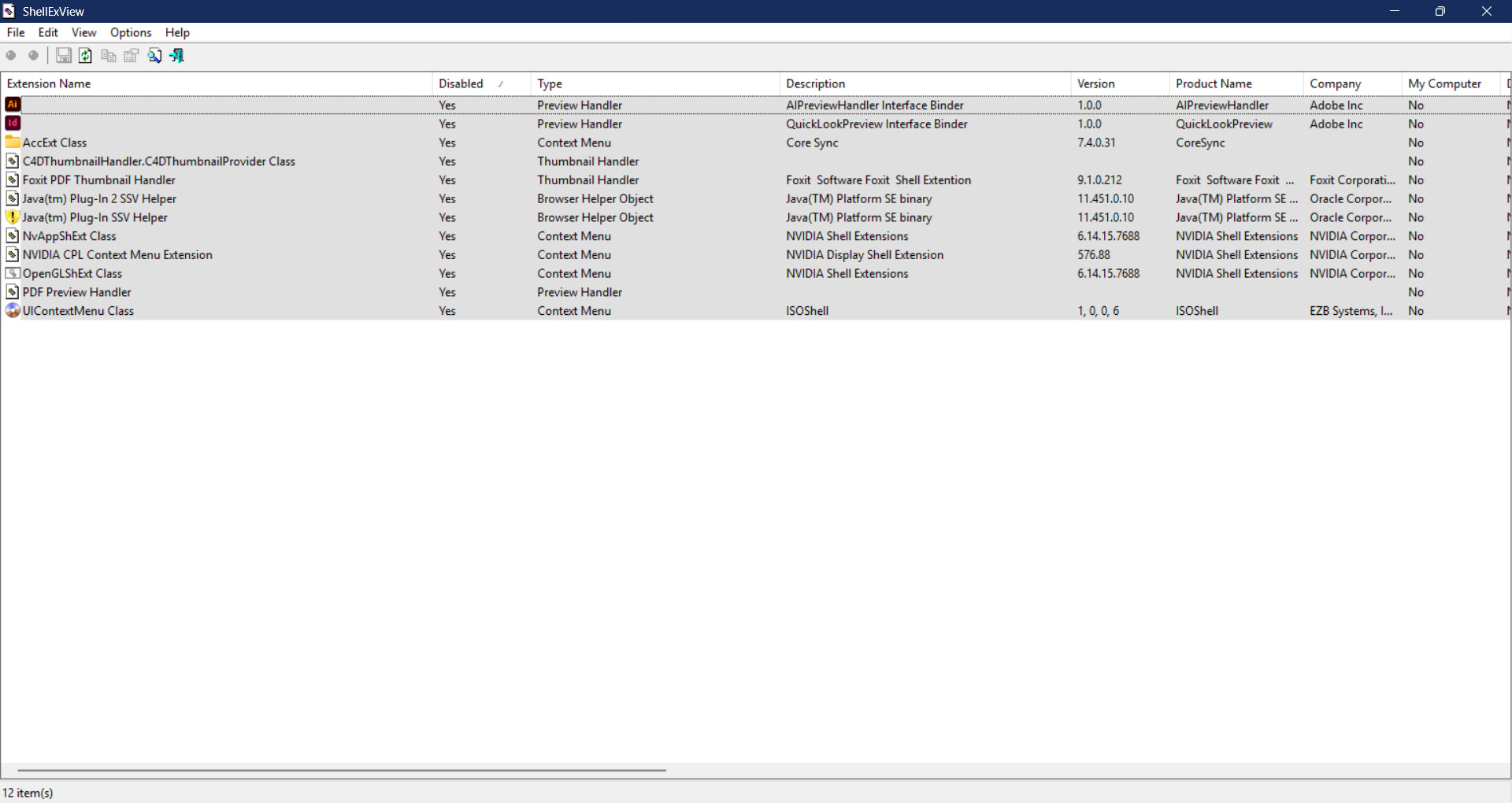Select Java(tm) Plug-In 2 SSV Helper entry
This screenshot has width=1512, height=803.
tap(99, 199)
